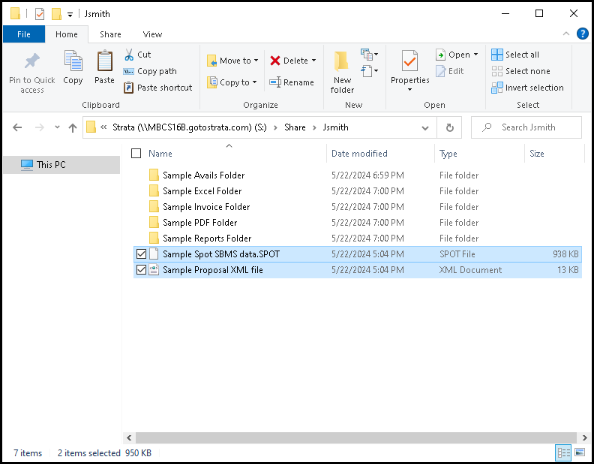Open the View ribbon tab

(x=152, y=34)
